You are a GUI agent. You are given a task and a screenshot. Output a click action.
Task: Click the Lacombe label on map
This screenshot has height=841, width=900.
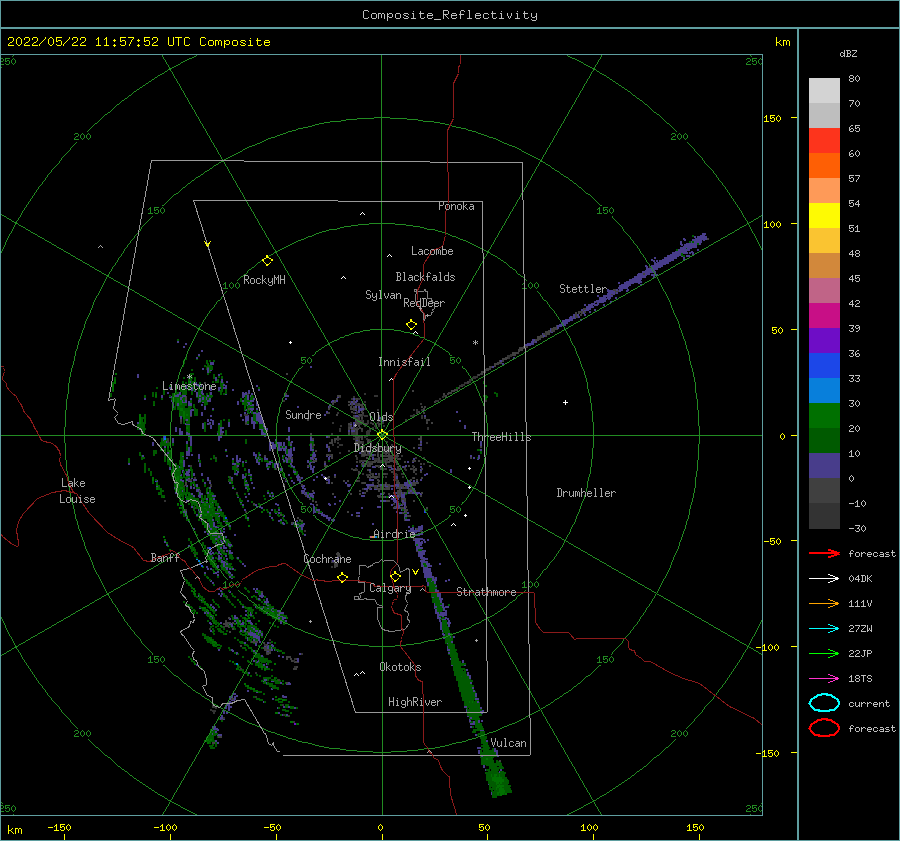[x=432, y=251]
